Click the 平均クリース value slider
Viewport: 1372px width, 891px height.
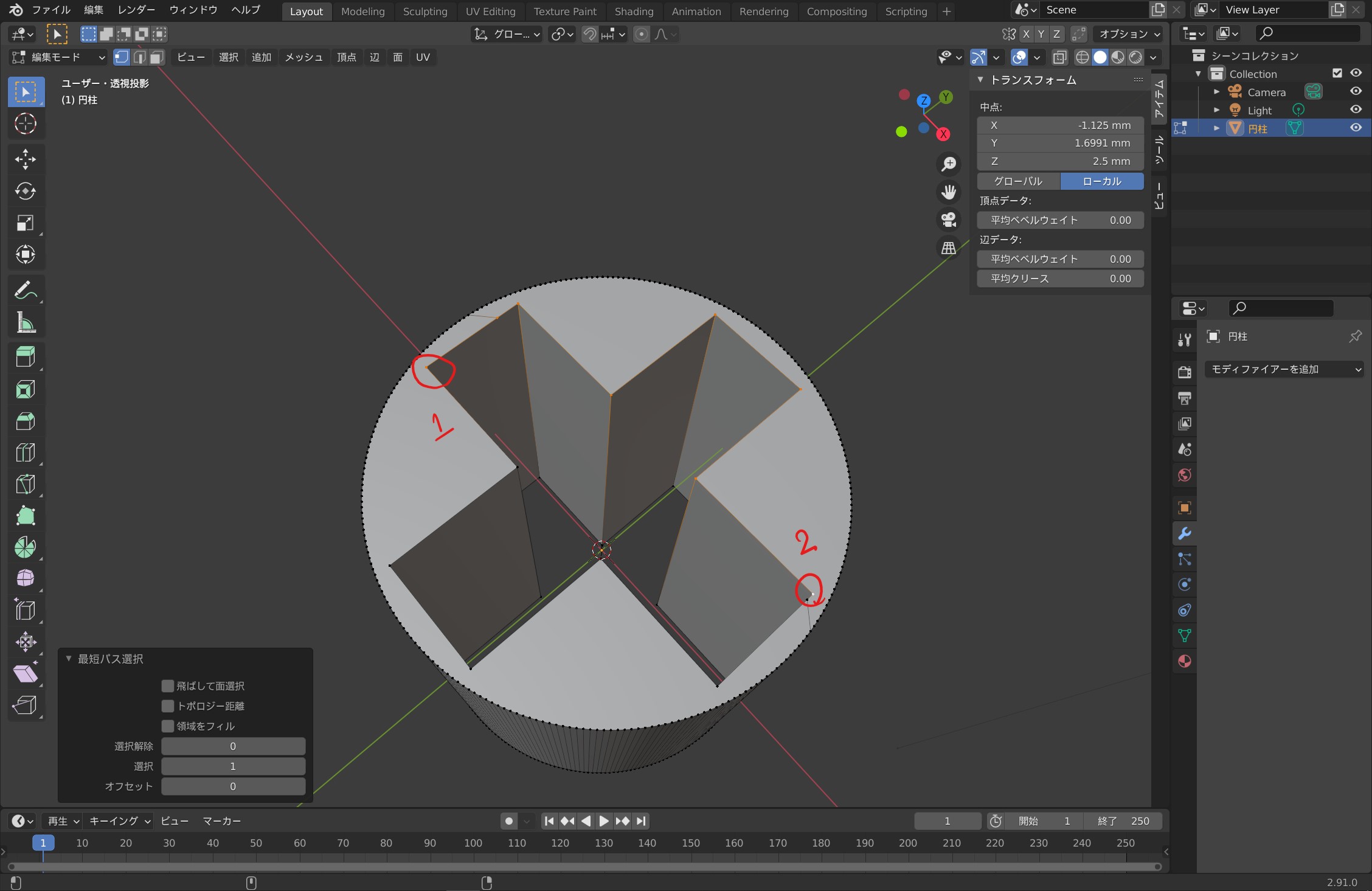tap(1060, 279)
